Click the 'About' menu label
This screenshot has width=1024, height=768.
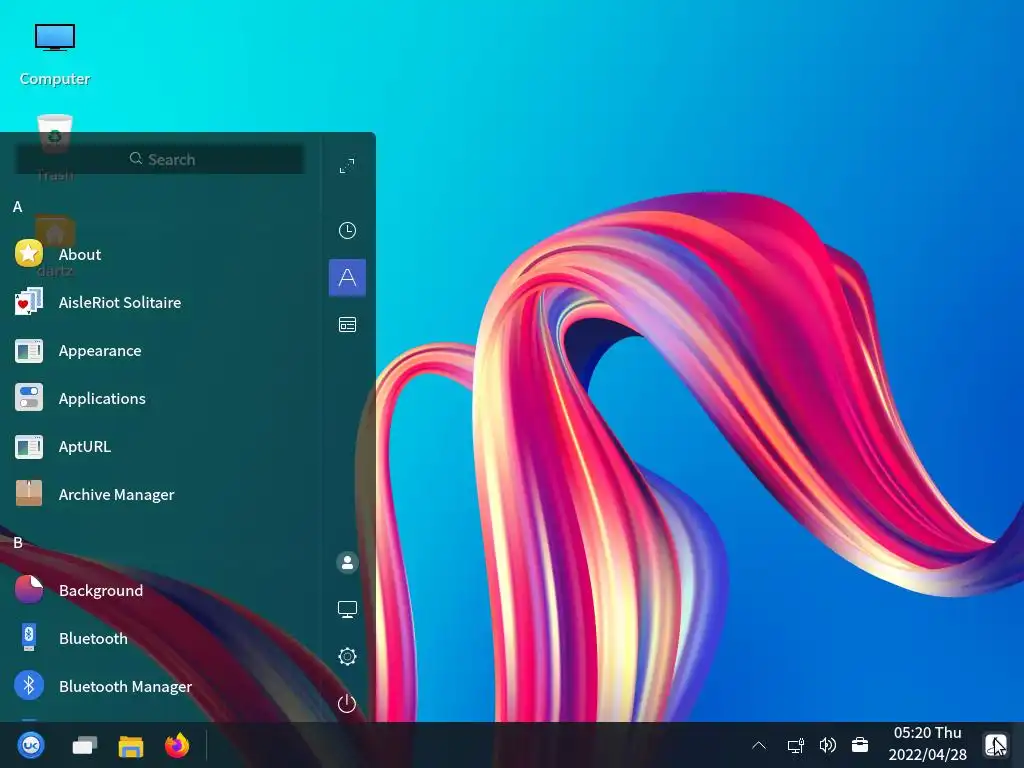(80, 255)
